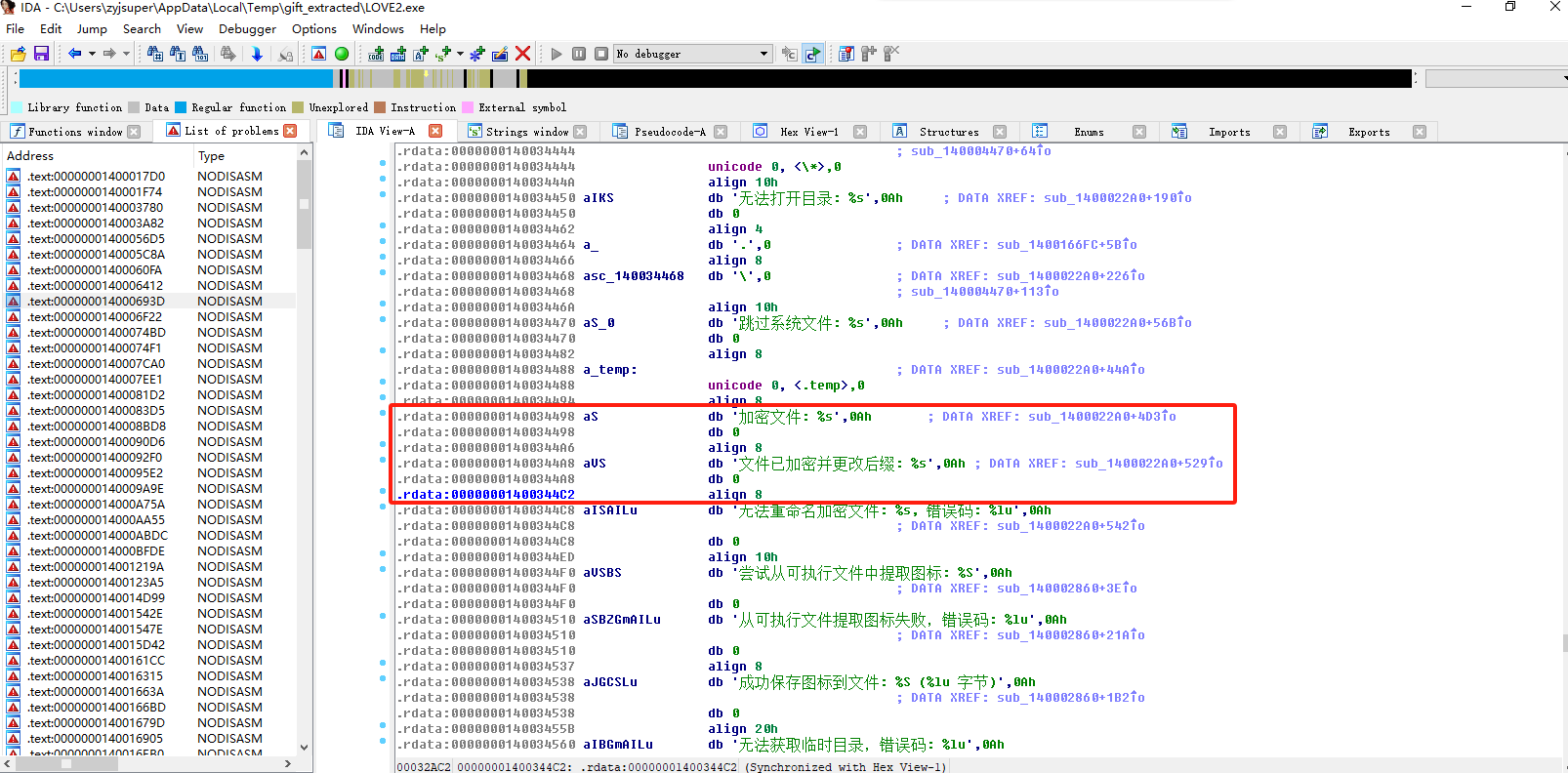Click the green 's' string-type icon
The height and width of the screenshot is (773, 1568).
[443, 54]
